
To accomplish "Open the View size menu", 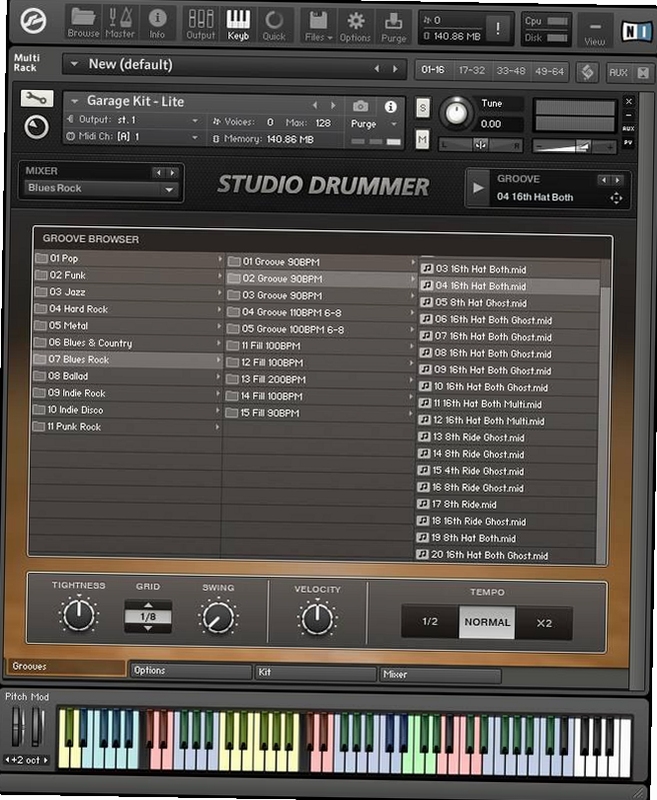I will [x=594, y=32].
